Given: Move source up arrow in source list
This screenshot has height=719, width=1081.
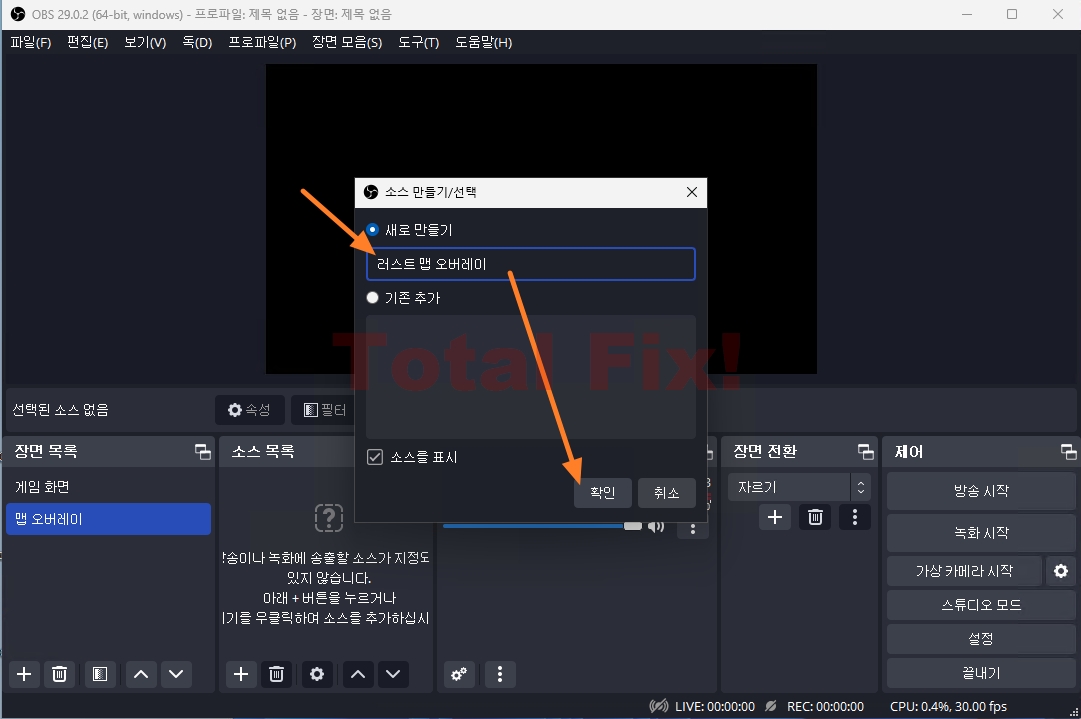Looking at the screenshot, I should tap(358, 674).
